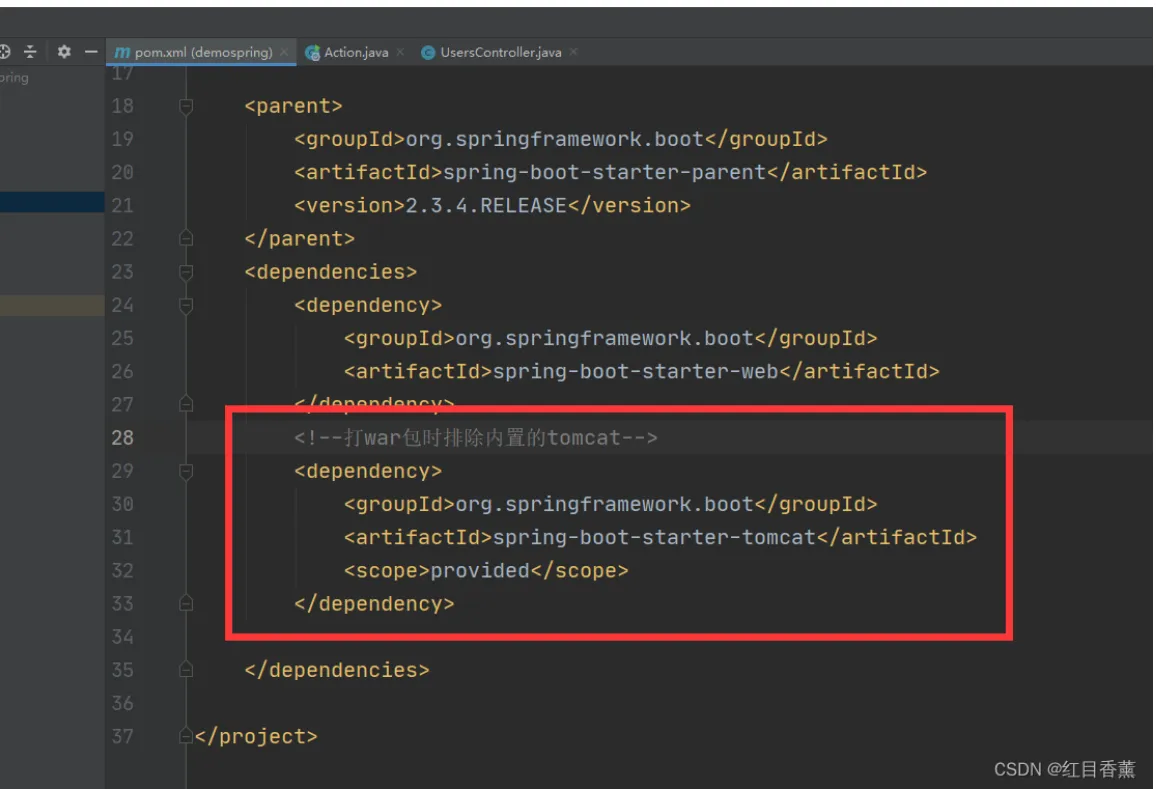Click the spring-boot-starter-parent artifactId line
The width and height of the screenshot is (1156, 789).
click(610, 173)
